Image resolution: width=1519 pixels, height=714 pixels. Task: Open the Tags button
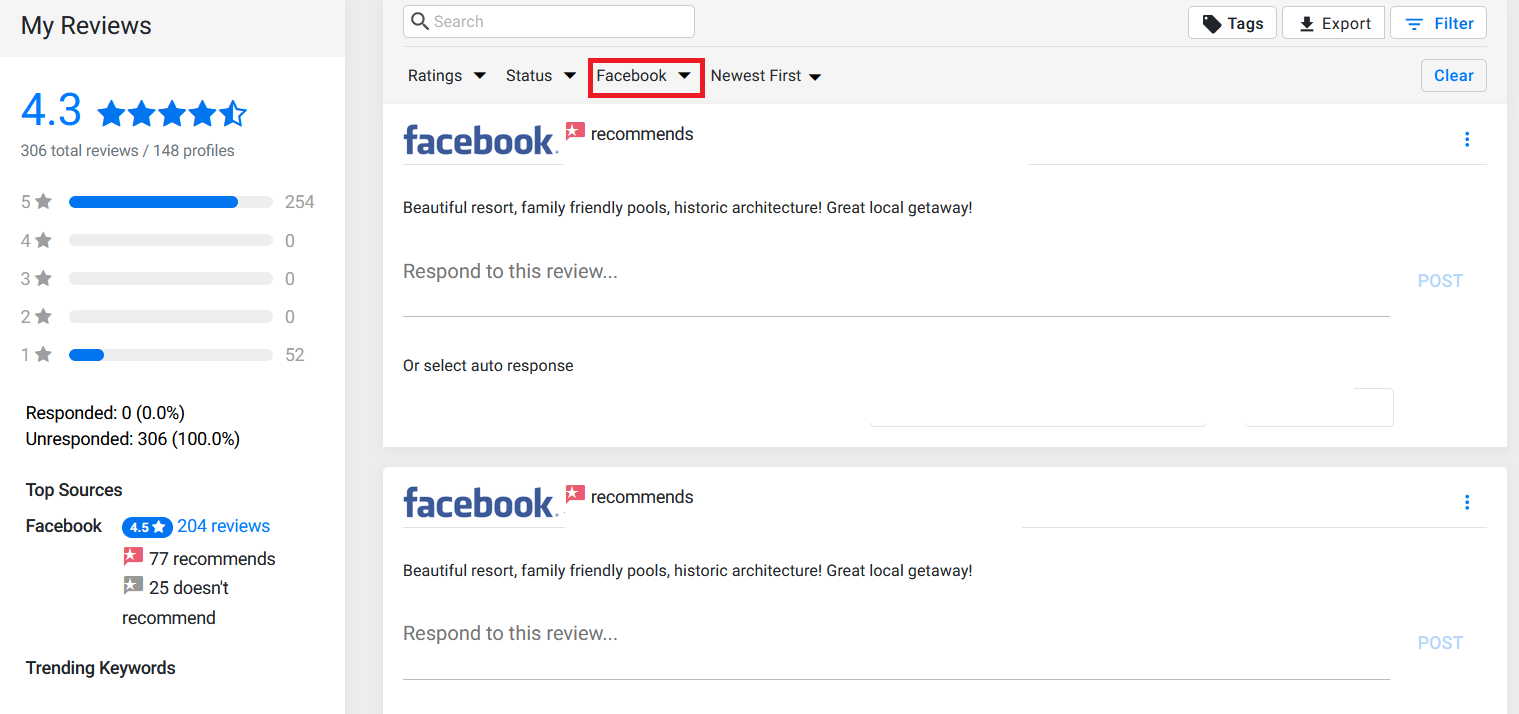tap(1232, 23)
